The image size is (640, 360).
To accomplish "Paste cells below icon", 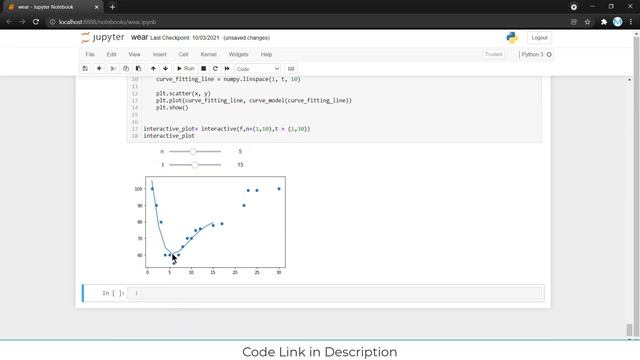I will (x=138, y=69).
